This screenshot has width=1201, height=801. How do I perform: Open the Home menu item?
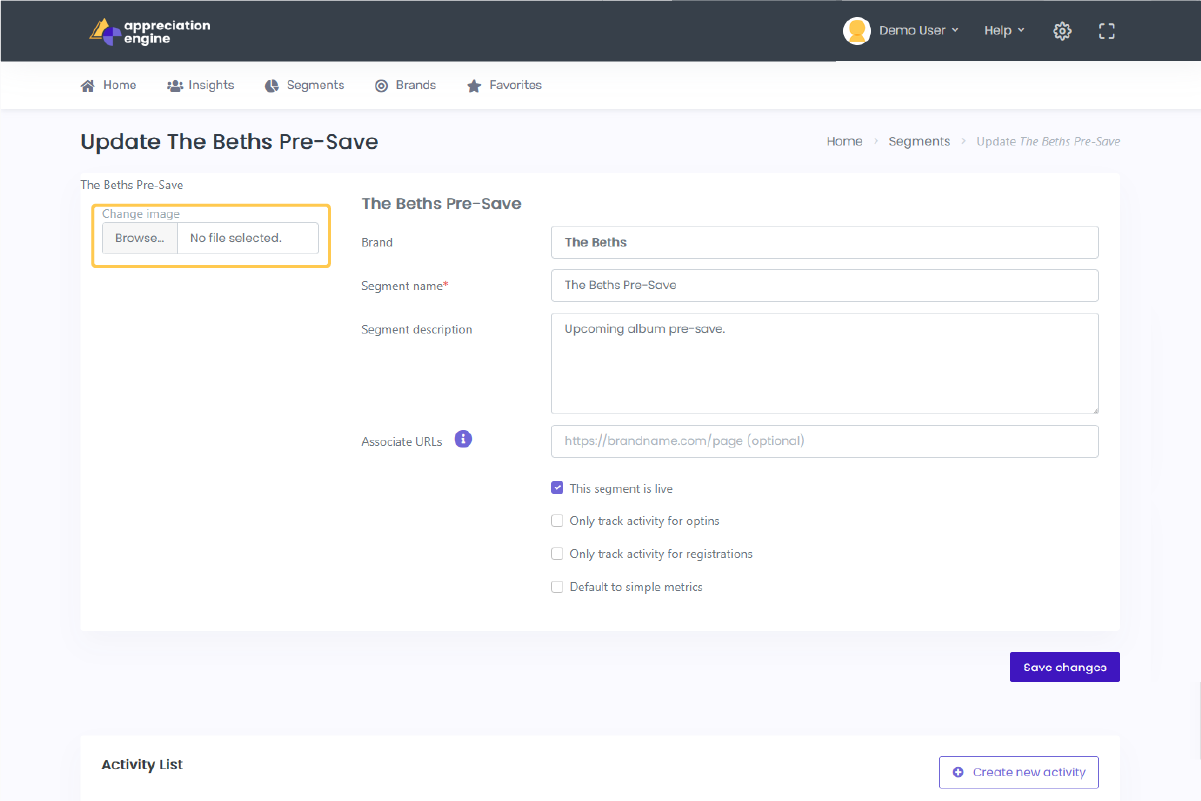point(108,86)
